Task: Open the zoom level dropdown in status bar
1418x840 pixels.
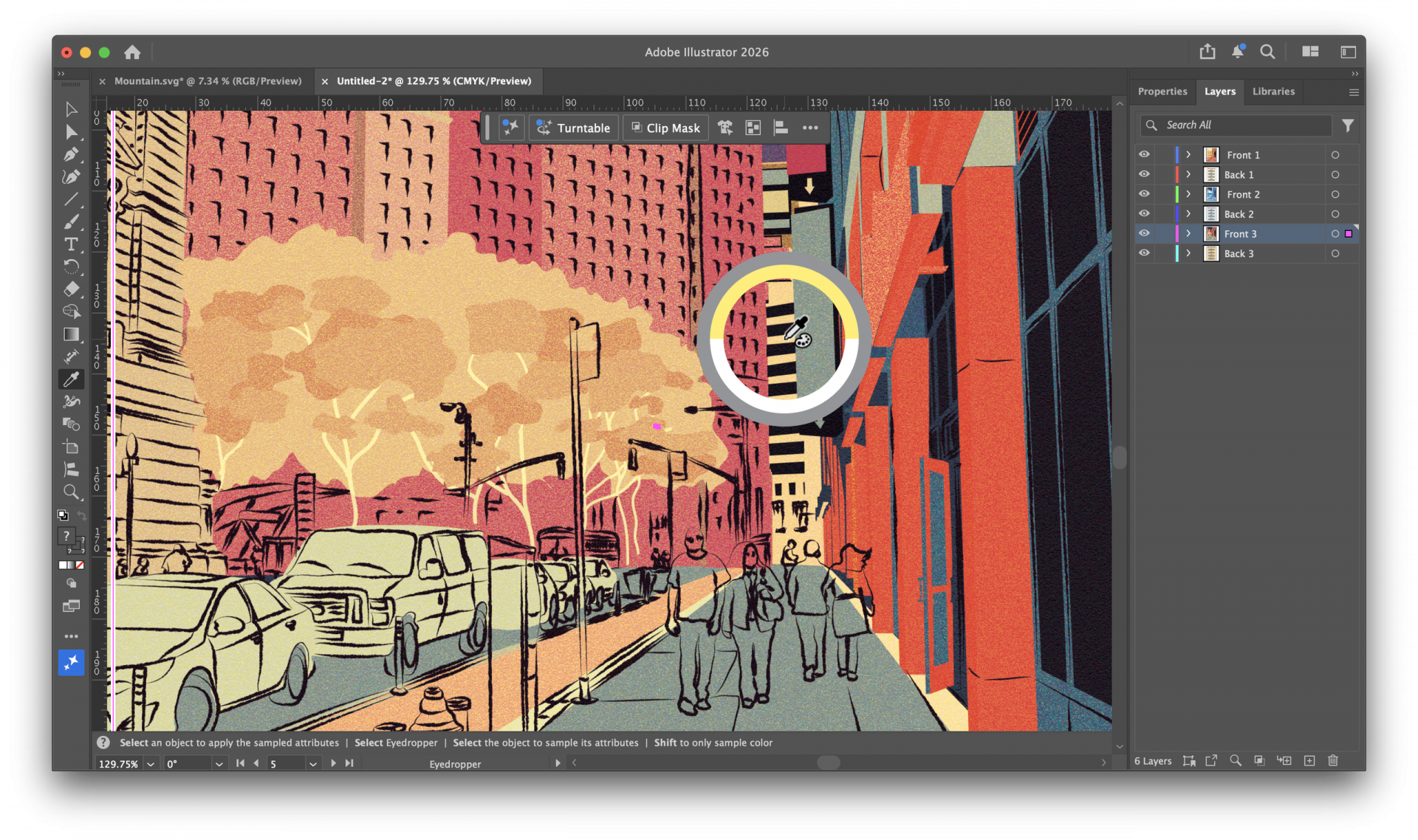Action: point(150,763)
